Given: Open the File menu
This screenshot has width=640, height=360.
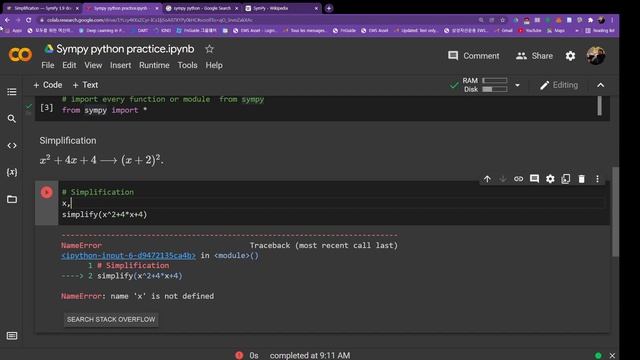Looking at the screenshot, I should pyautogui.click(x=48, y=65).
